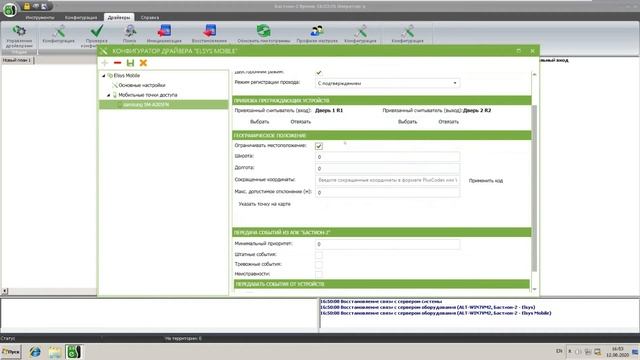Select the mobile access points tree item

(x=148, y=95)
